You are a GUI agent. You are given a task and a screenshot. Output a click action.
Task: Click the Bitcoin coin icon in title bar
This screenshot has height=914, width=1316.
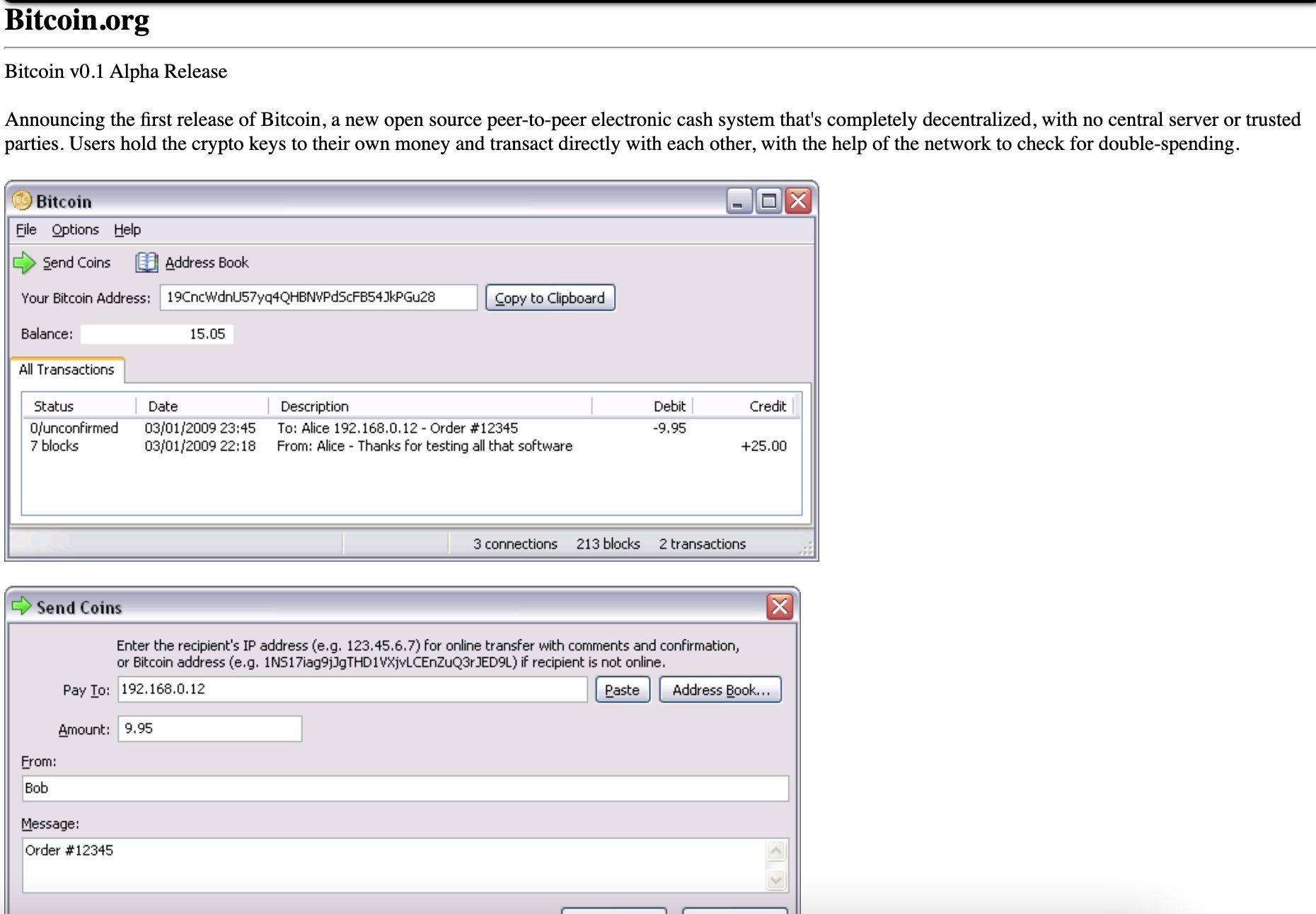click(x=22, y=201)
